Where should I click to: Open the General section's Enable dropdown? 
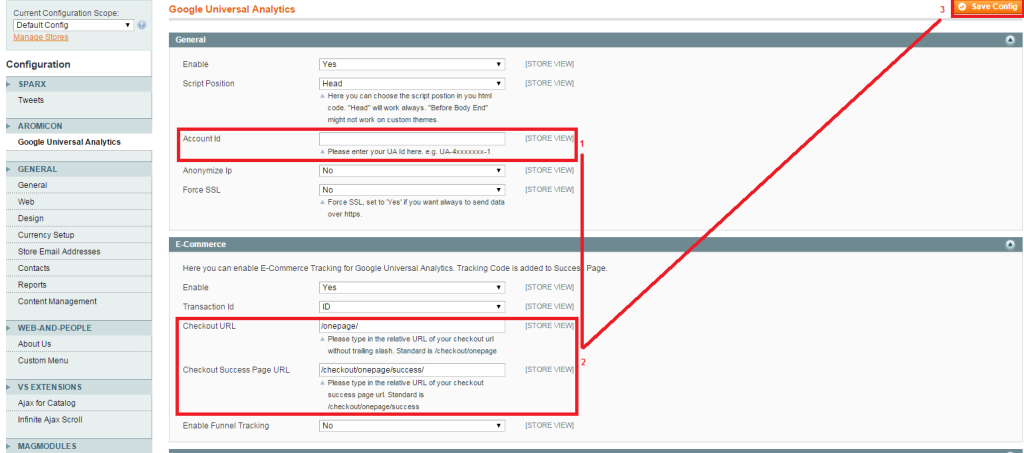click(412, 64)
